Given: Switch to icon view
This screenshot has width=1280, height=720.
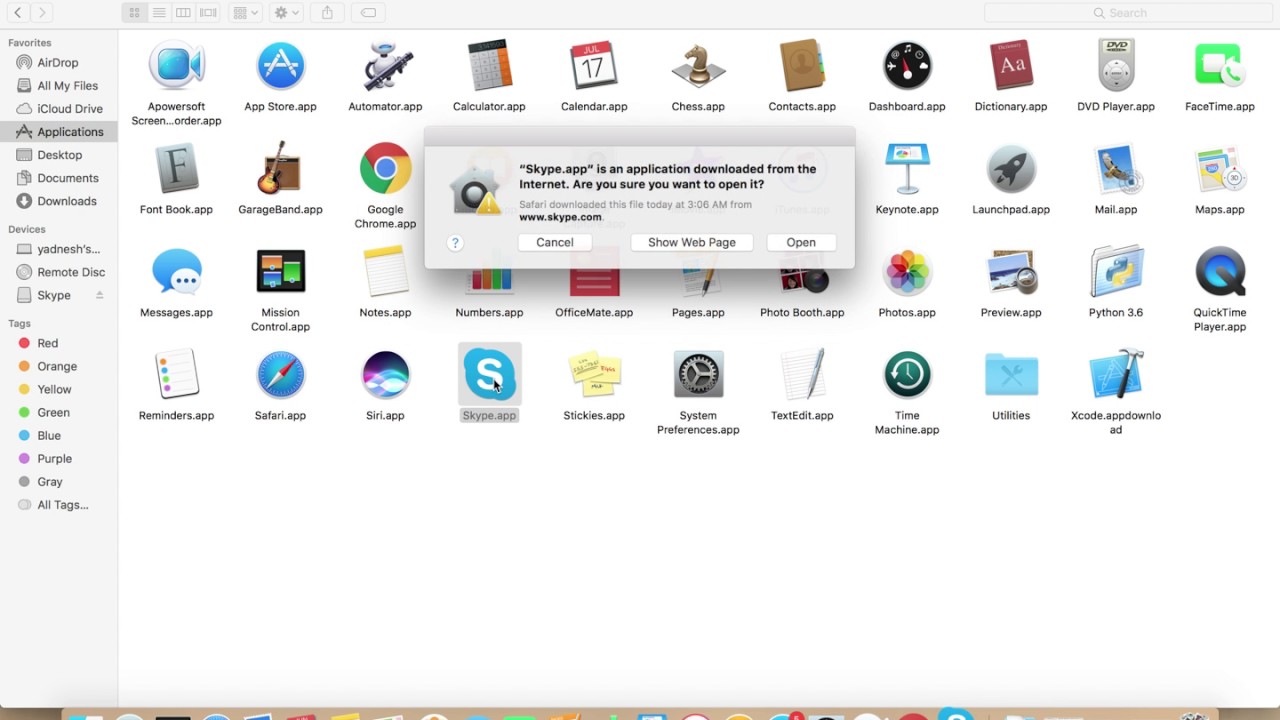Looking at the screenshot, I should point(134,12).
